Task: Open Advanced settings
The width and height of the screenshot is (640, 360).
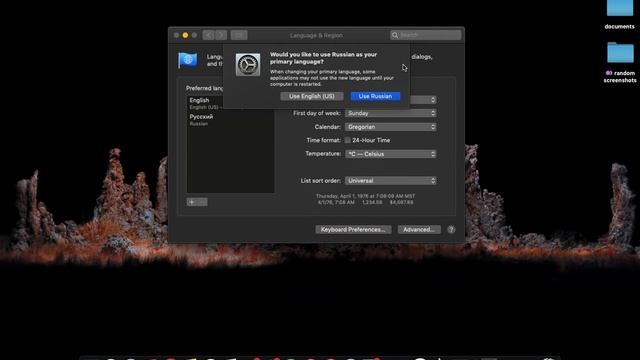Action: 419,229
